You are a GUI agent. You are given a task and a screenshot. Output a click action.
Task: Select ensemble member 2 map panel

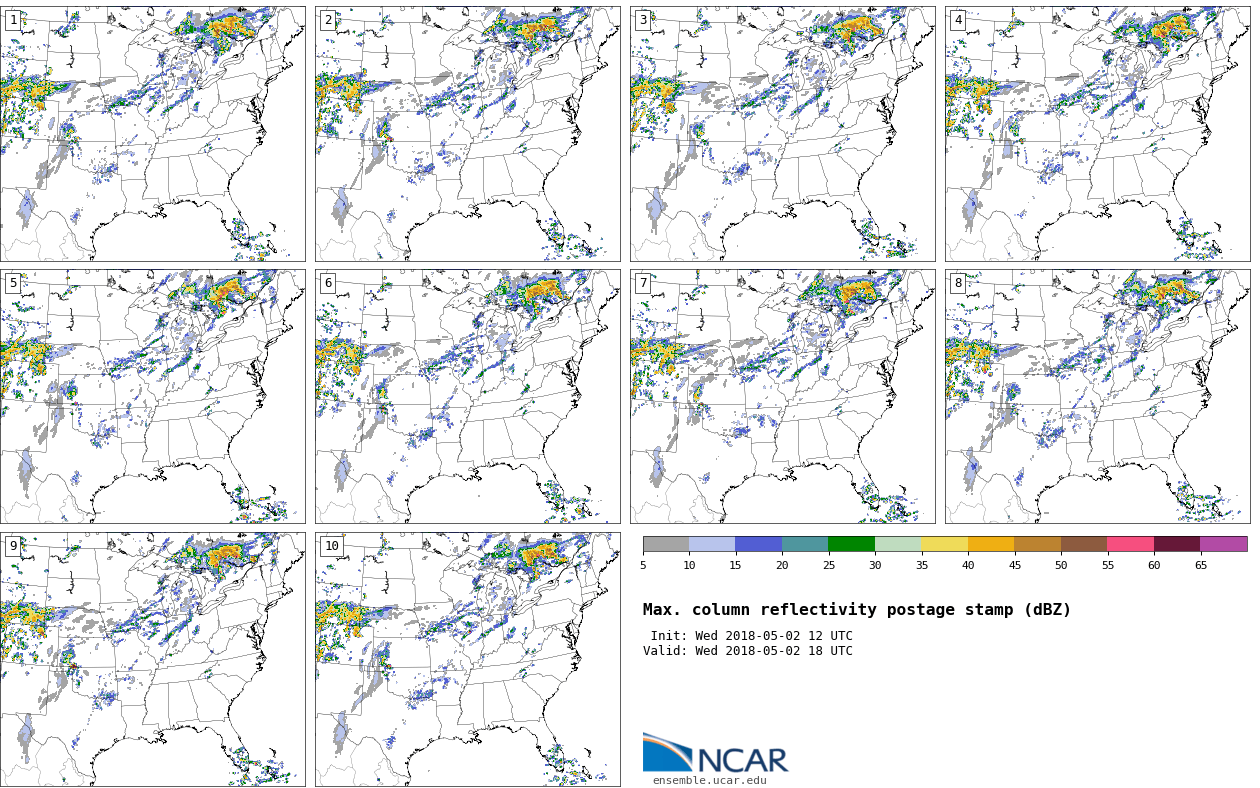(467, 134)
